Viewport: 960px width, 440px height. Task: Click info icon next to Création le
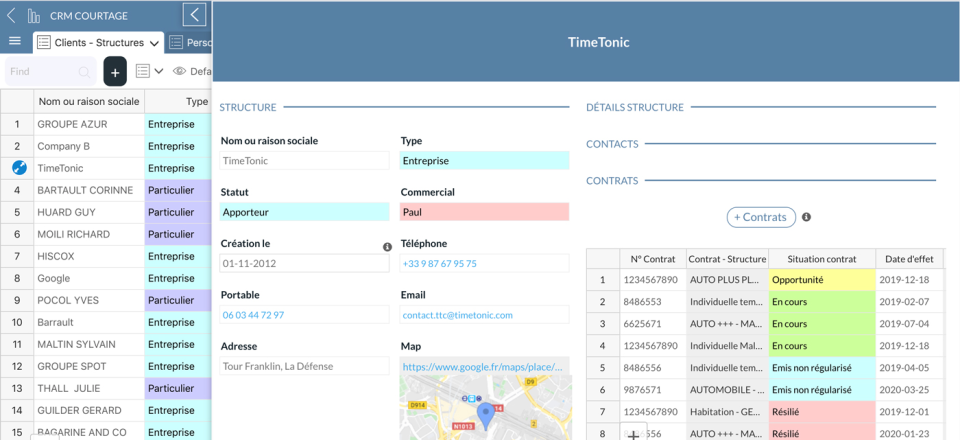point(387,247)
